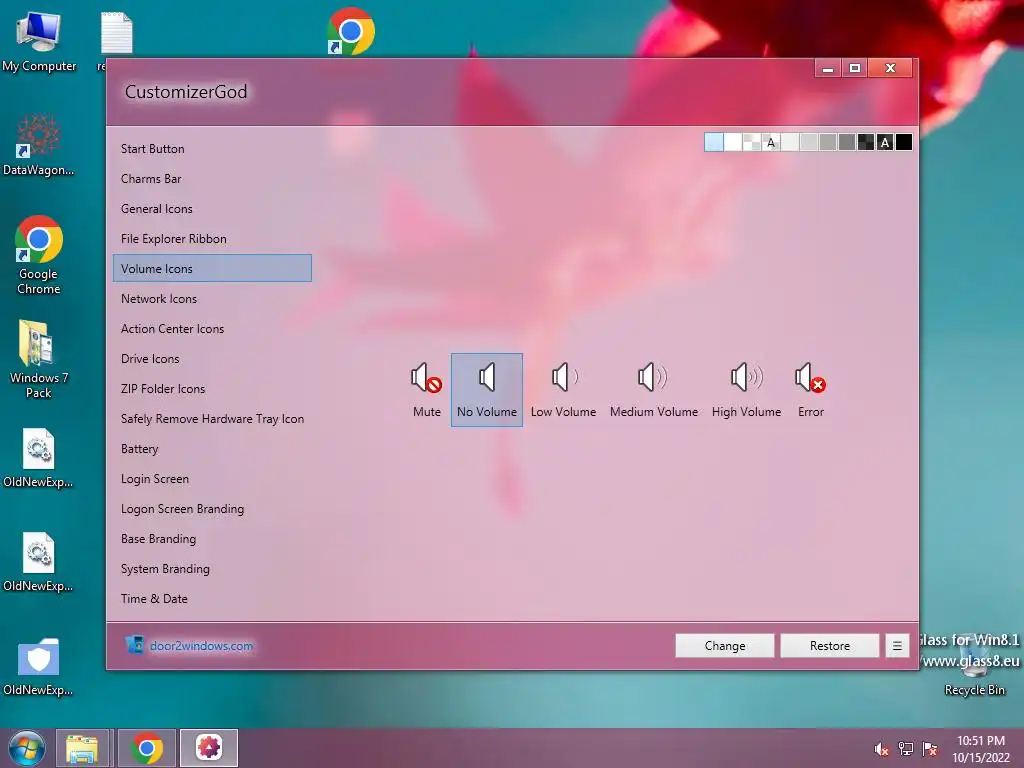The height and width of the screenshot is (768, 1024).
Task: Select the High Volume speaker icon
Action: tap(746, 390)
